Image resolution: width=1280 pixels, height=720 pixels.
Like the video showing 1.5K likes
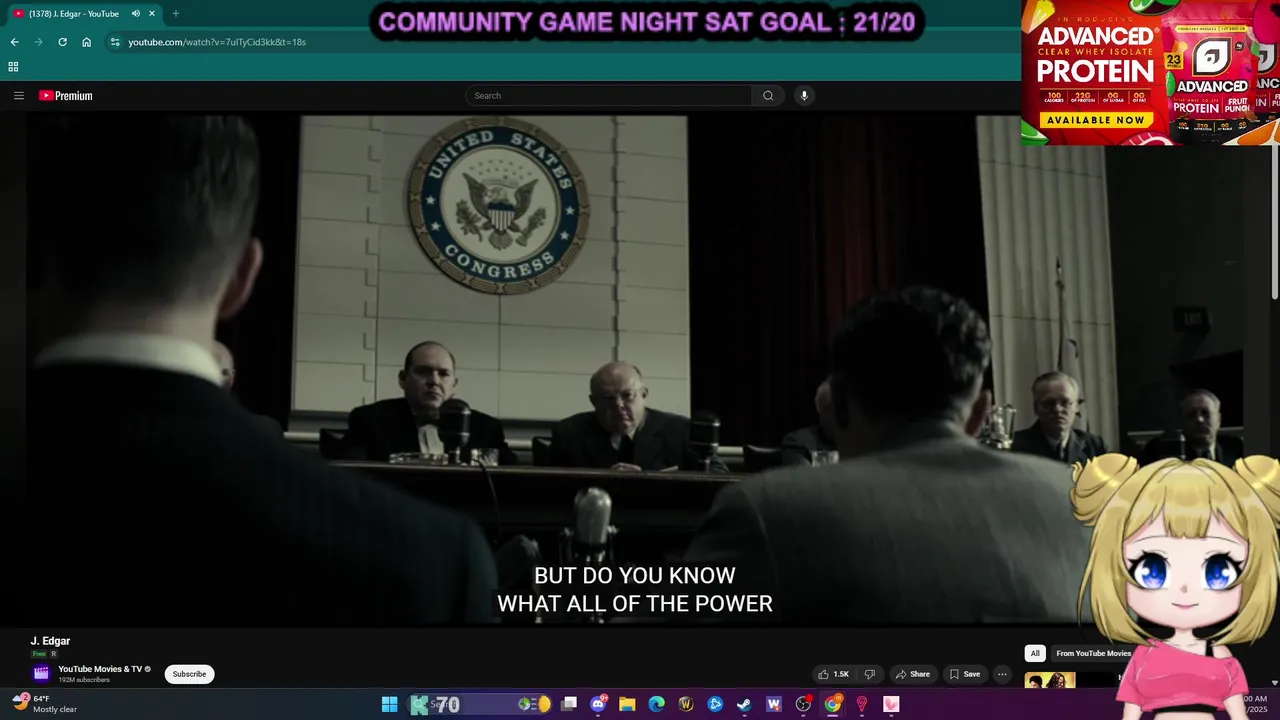(834, 674)
